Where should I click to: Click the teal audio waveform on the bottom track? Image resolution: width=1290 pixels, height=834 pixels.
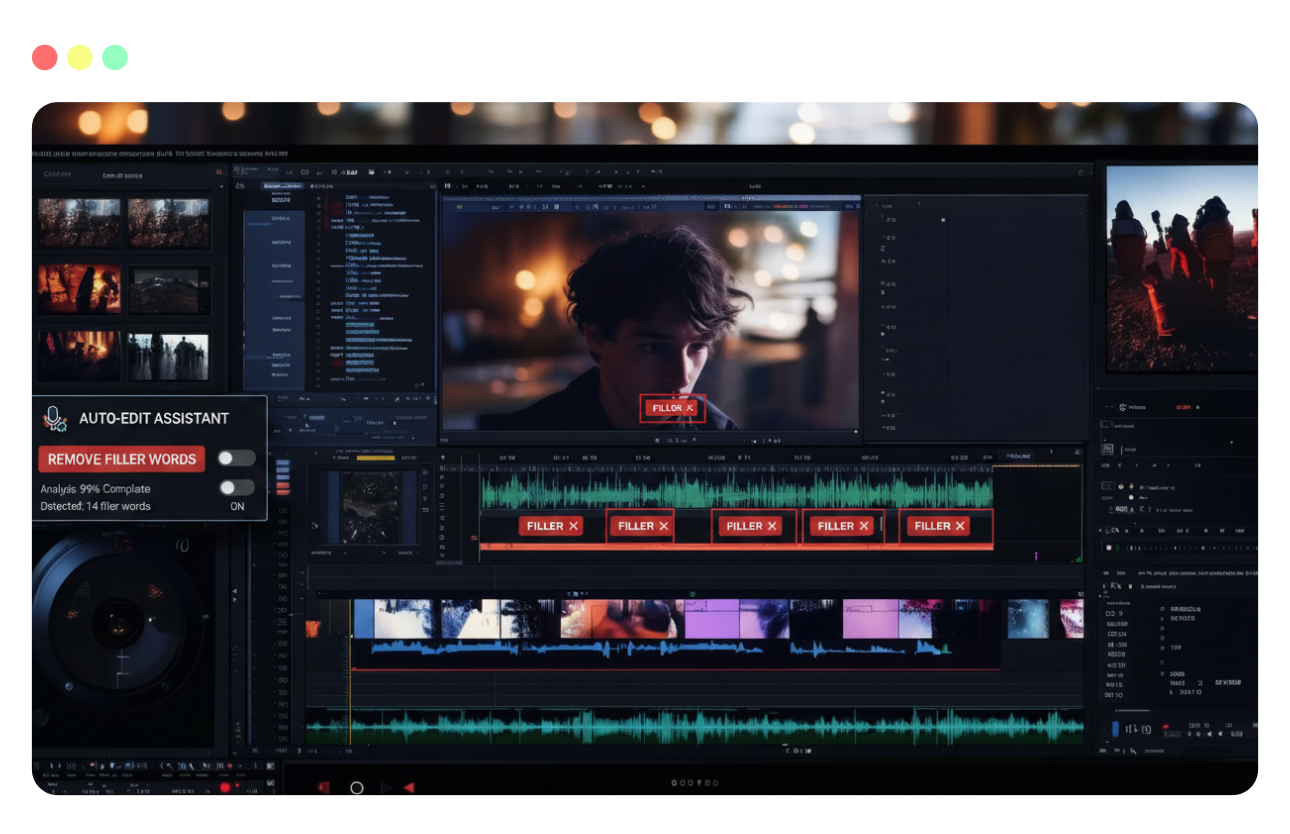tap(694, 725)
